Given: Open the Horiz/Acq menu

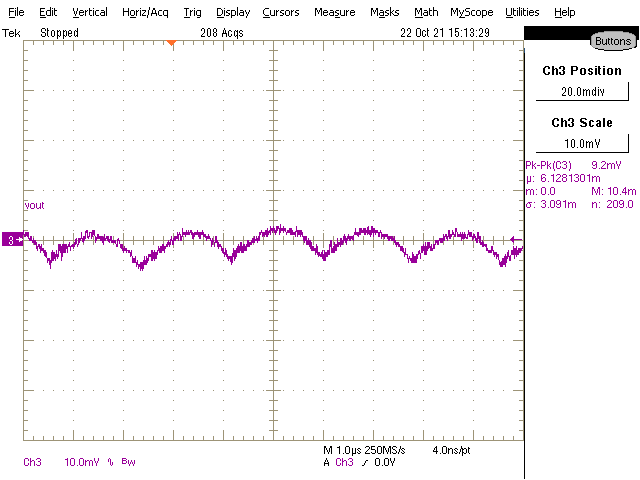Looking at the screenshot, I should tap(145, 12).
